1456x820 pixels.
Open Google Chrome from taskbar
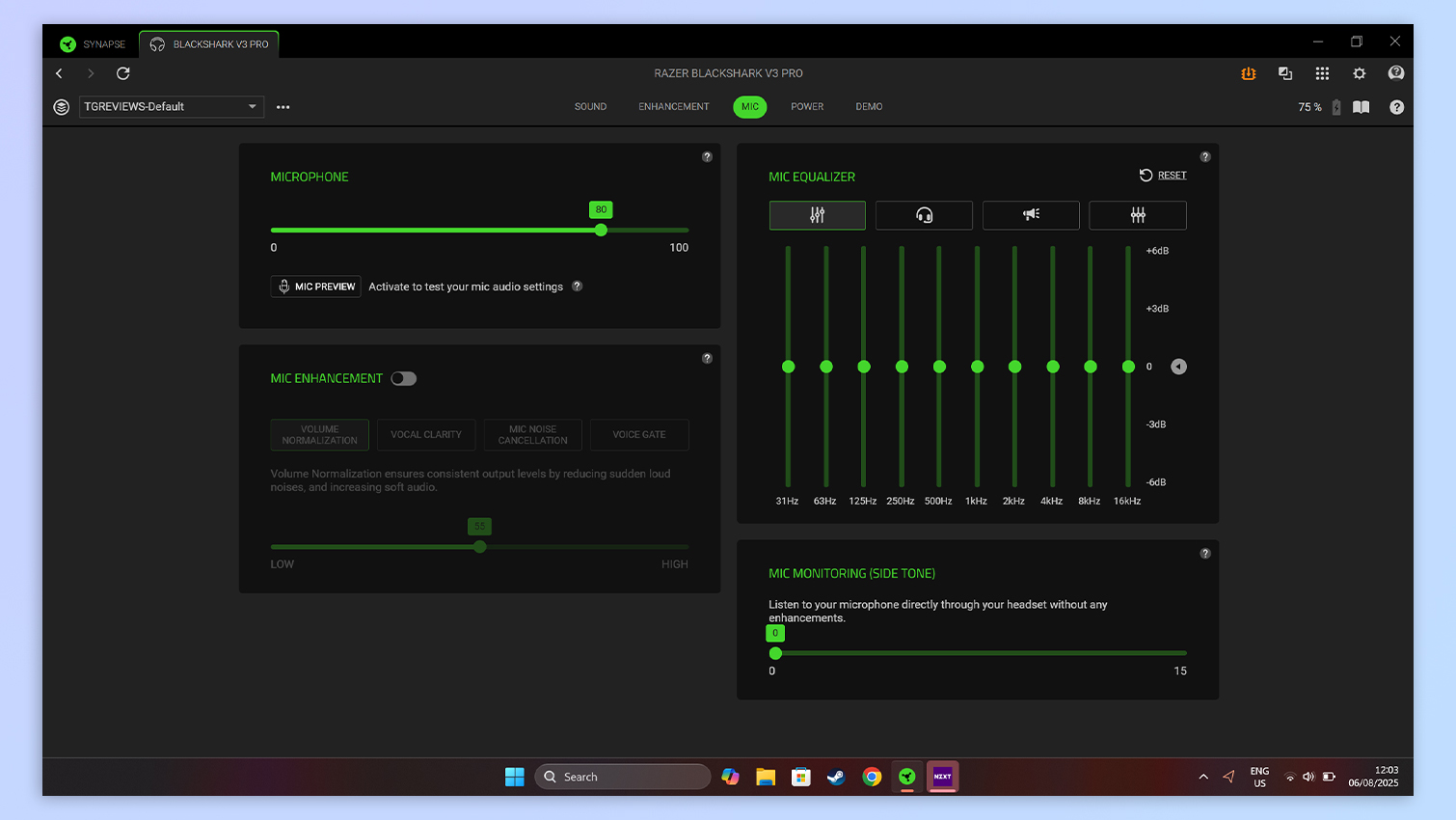tap(872, 777)
